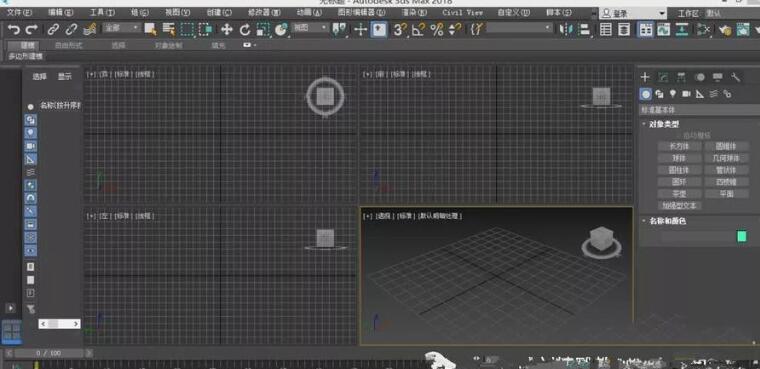The image size is (760, 369).
Task: Select the Lights category icon
Action: click(673, 94)
